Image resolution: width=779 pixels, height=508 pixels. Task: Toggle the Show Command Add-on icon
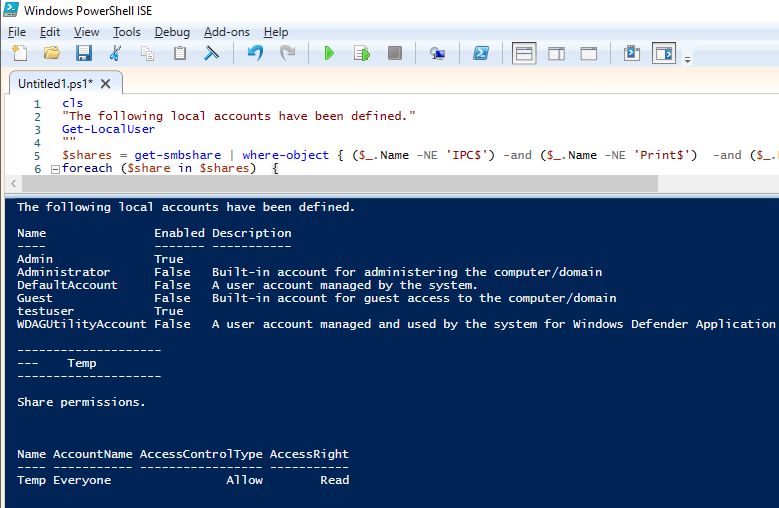(664, 54)
